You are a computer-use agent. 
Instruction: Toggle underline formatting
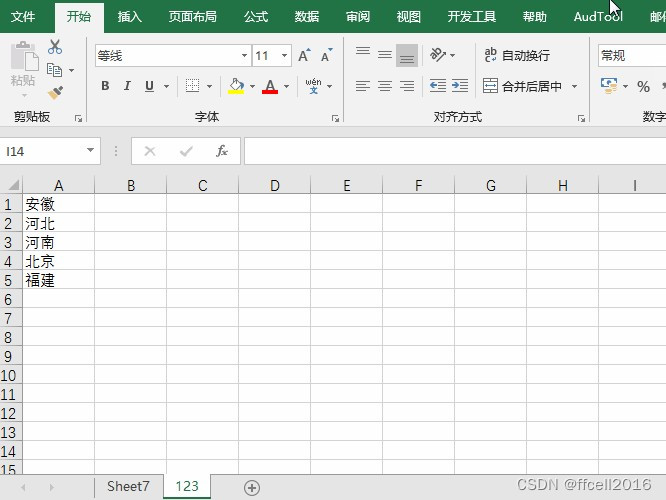pos(149,86)
